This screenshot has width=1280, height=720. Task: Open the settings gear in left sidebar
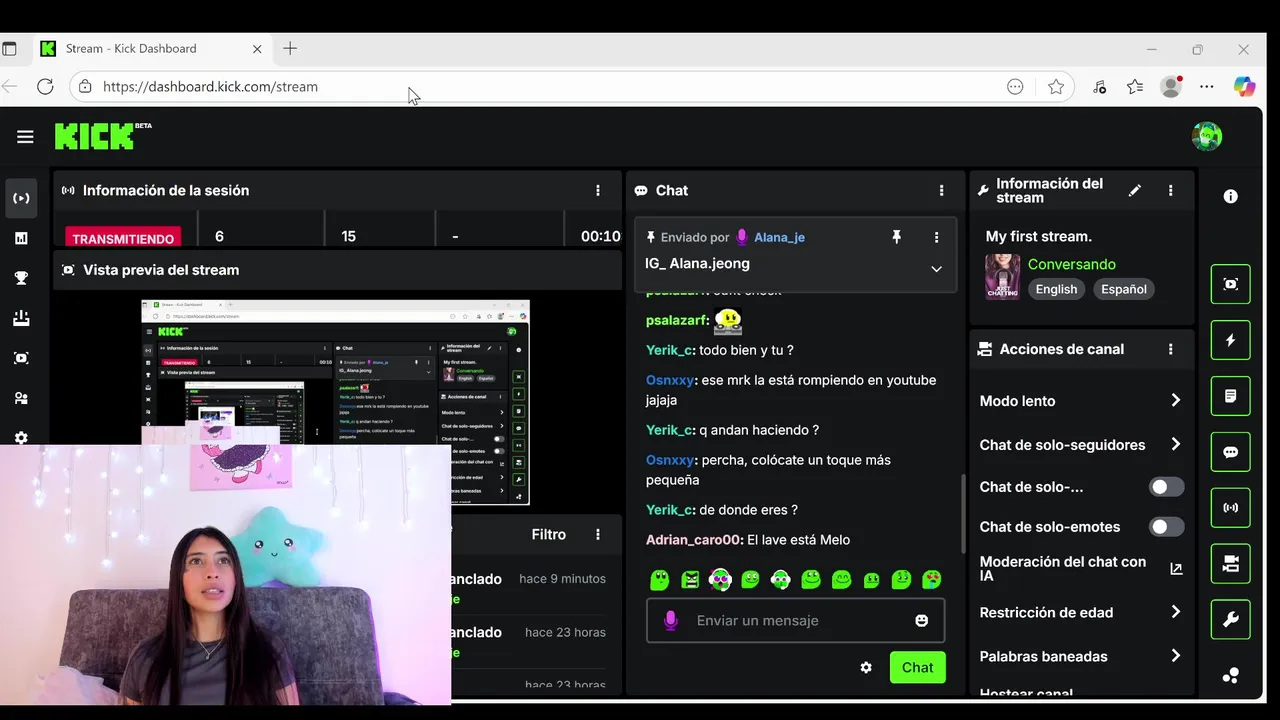21,438
